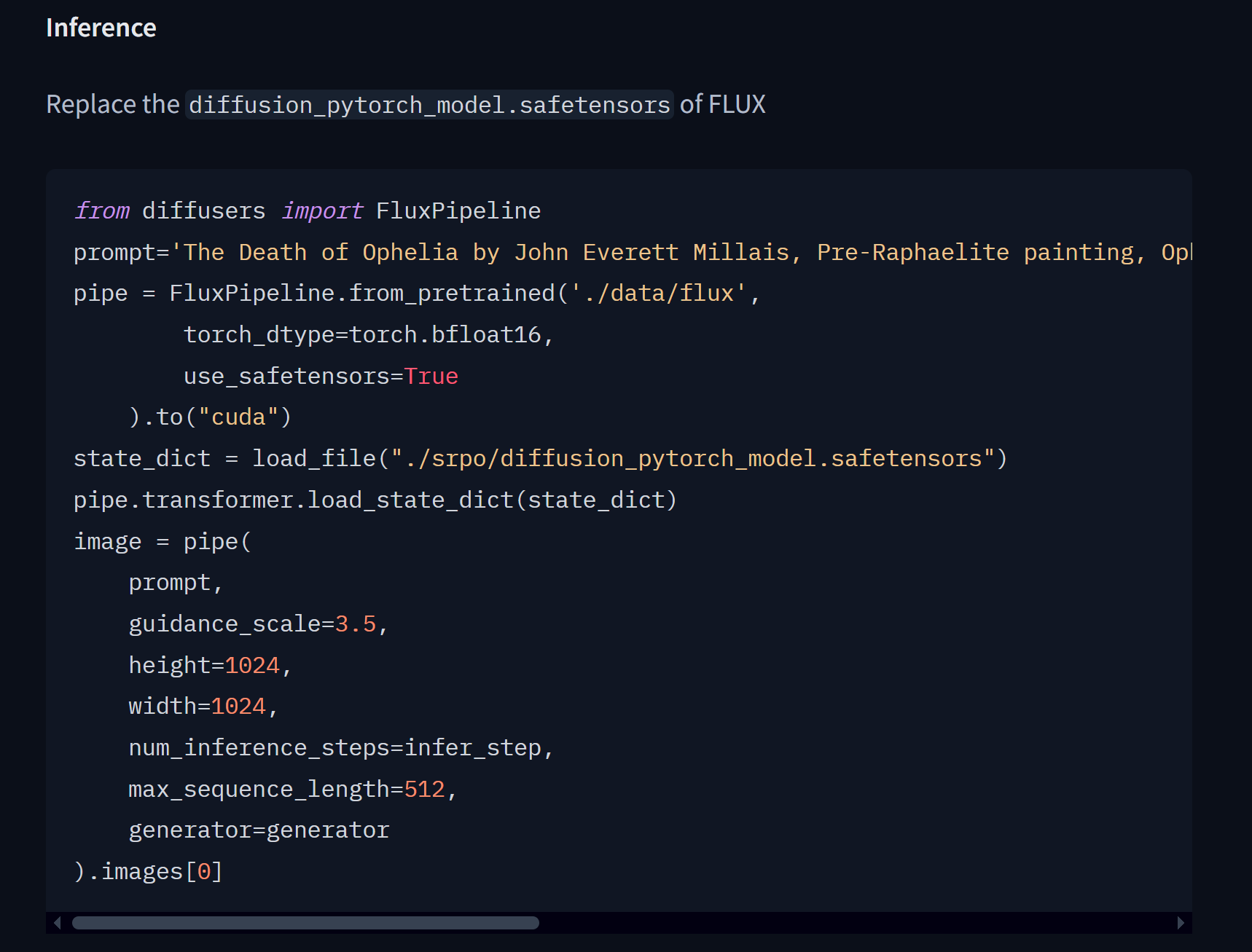The image size is (1252, 952).
Task: Click the text 'of FLUX'
Action: pos(723,104)
